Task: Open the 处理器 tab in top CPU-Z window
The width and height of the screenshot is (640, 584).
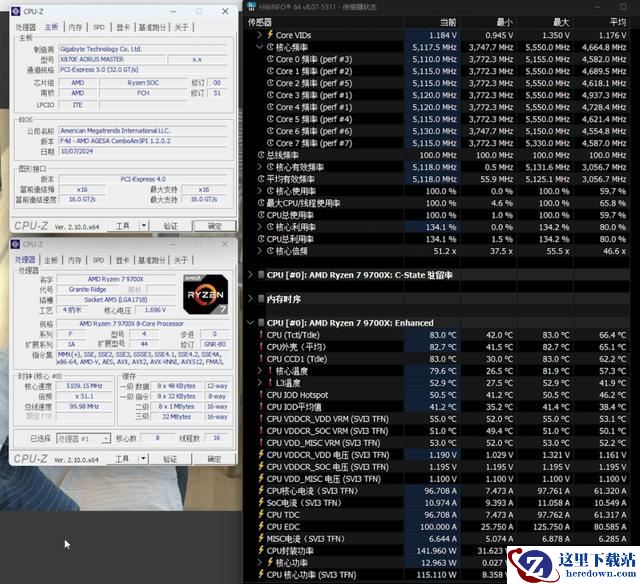Action: tap(26, 27)
